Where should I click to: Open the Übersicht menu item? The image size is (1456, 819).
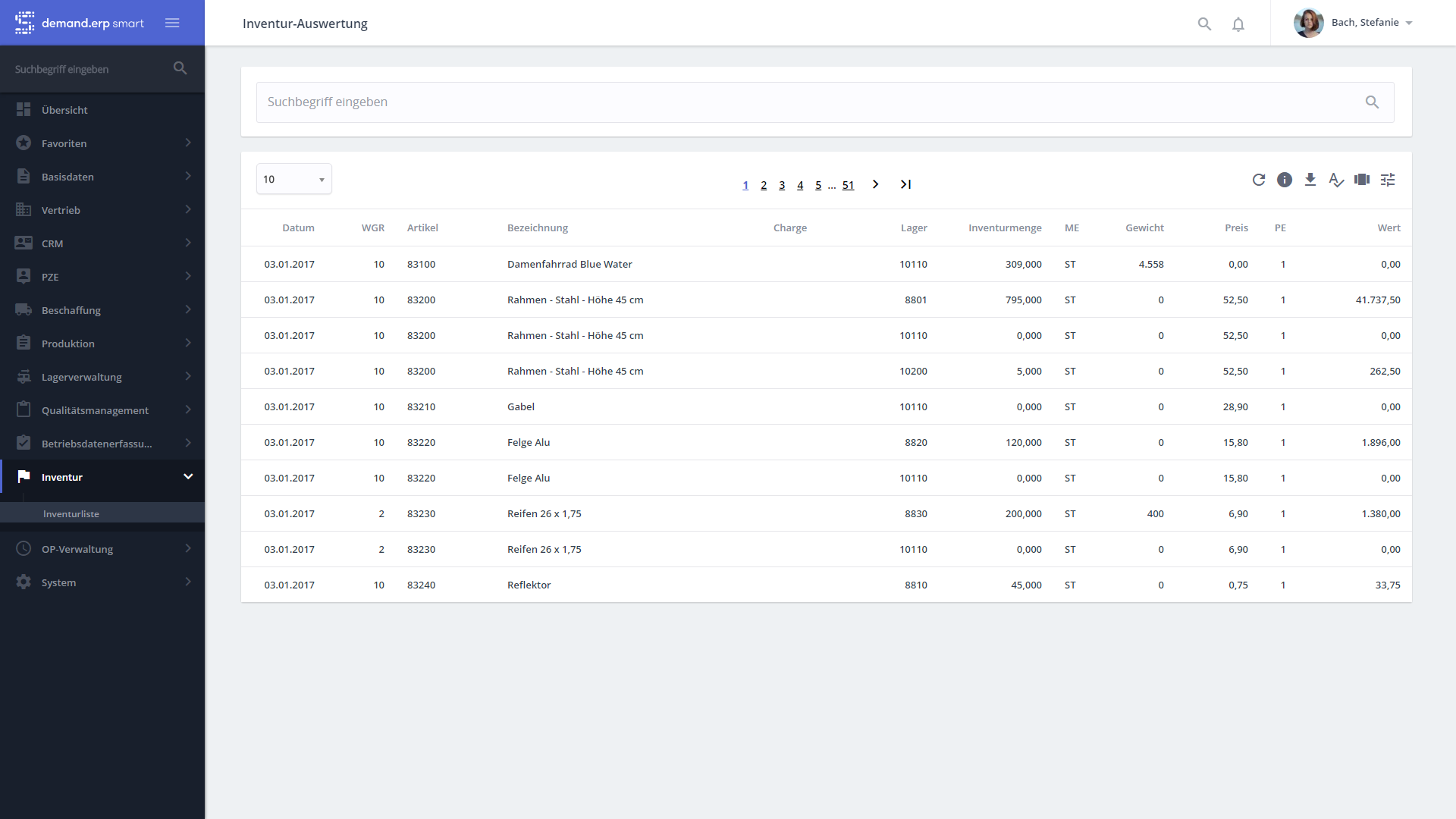pos(64,110)
